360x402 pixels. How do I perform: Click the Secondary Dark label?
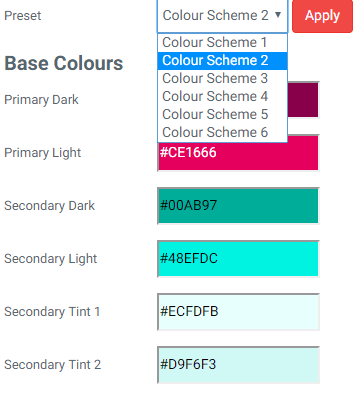point(49,206)
